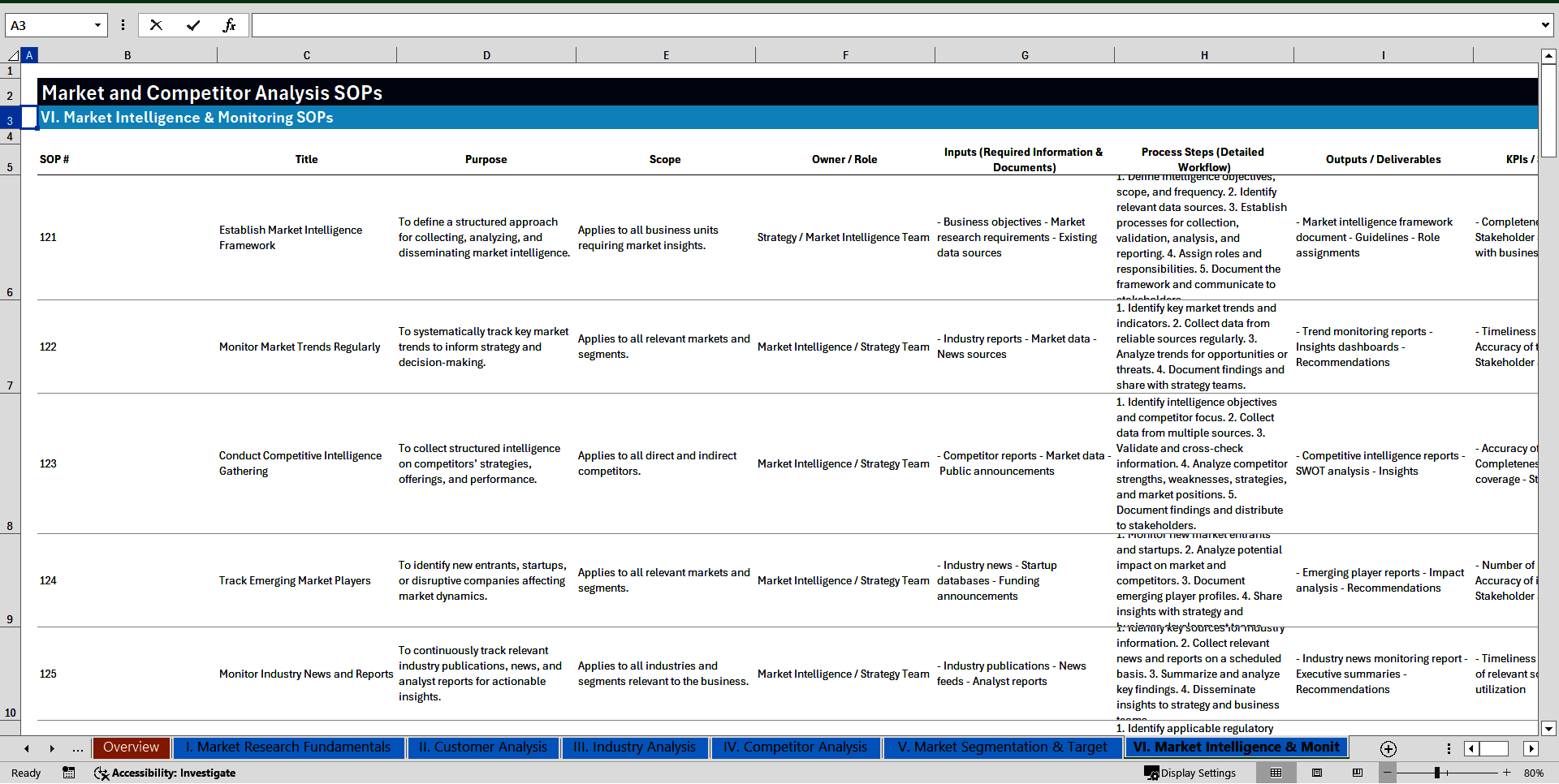Click Accessibility: Investigate in status bar
The image size is (1559, 784).
tap(165, 773)
